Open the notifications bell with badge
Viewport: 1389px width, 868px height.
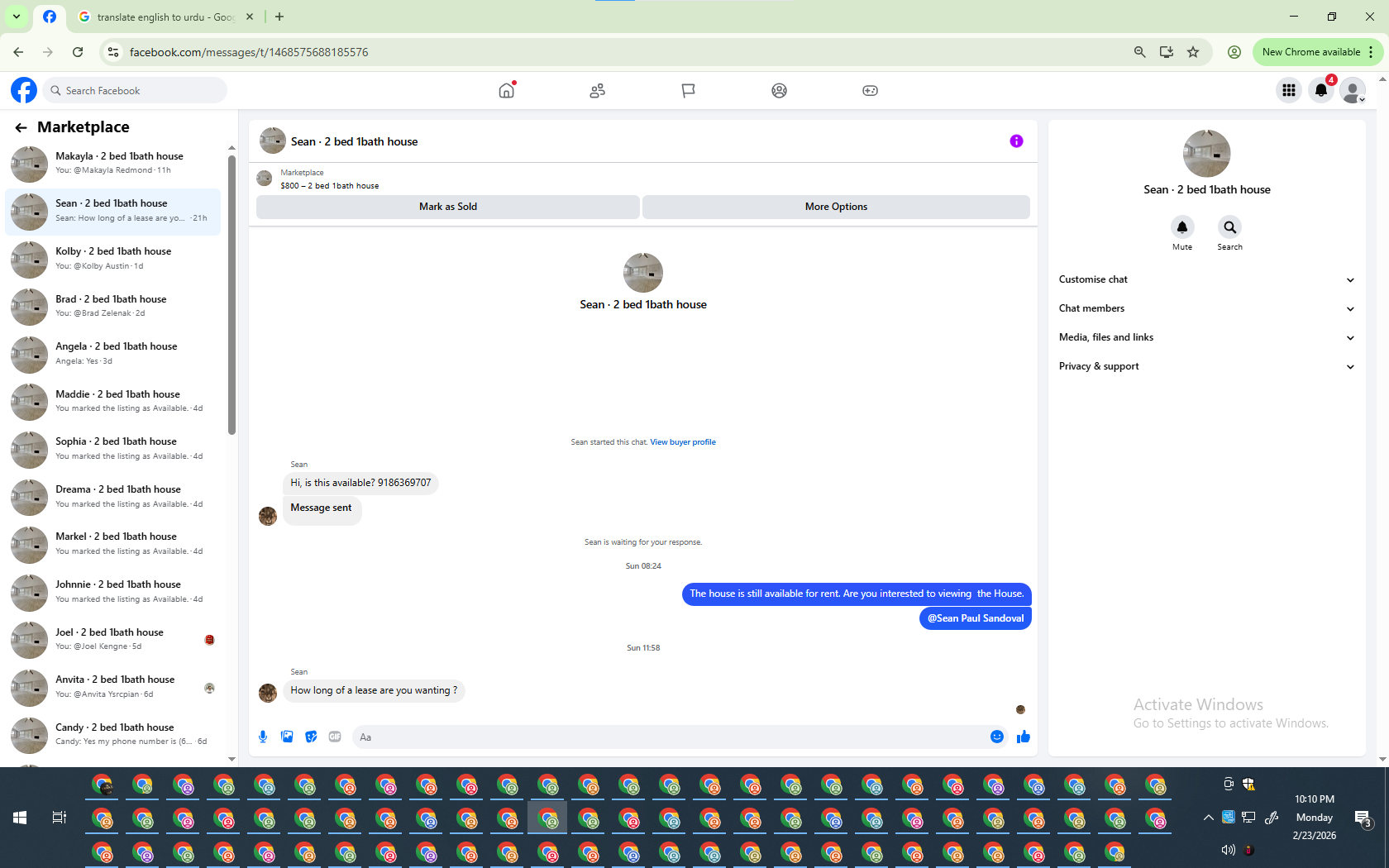[x=1321, y=91]
